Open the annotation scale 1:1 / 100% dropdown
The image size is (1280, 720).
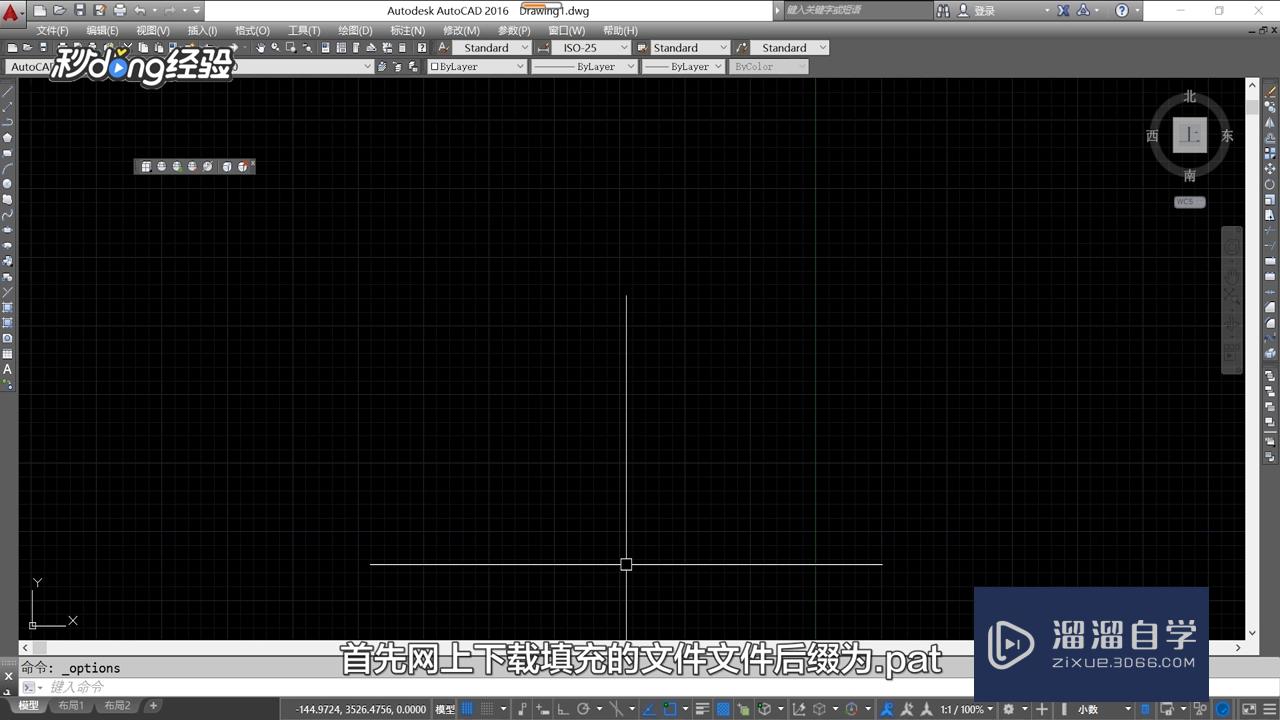(966, 709)
